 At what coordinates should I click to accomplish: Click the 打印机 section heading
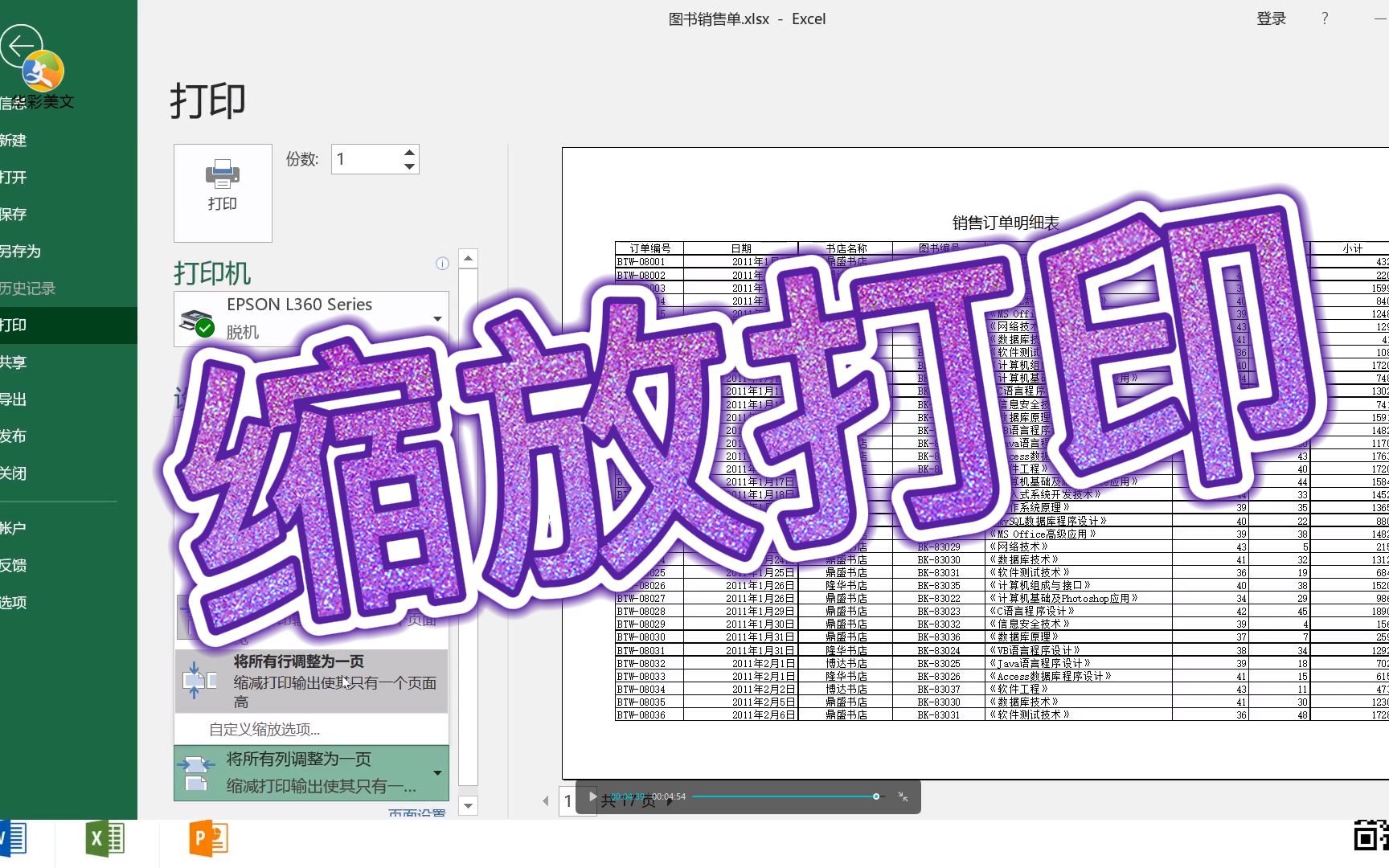pos(212,273)
